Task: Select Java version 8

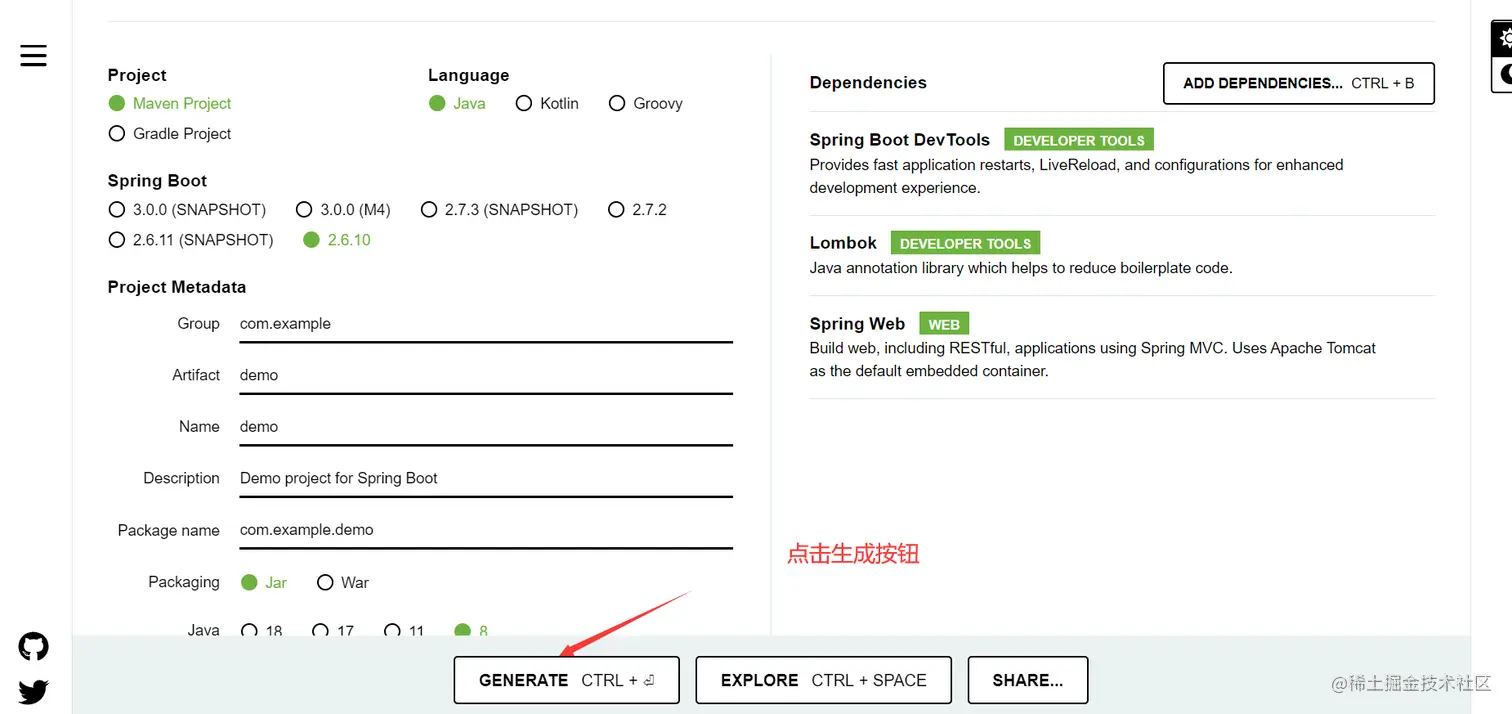Action: click(x=471, y=631)
